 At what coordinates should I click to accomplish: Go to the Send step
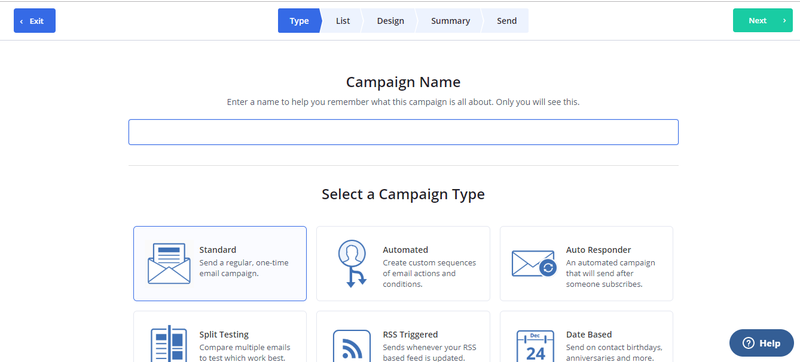tap(507, 21)
